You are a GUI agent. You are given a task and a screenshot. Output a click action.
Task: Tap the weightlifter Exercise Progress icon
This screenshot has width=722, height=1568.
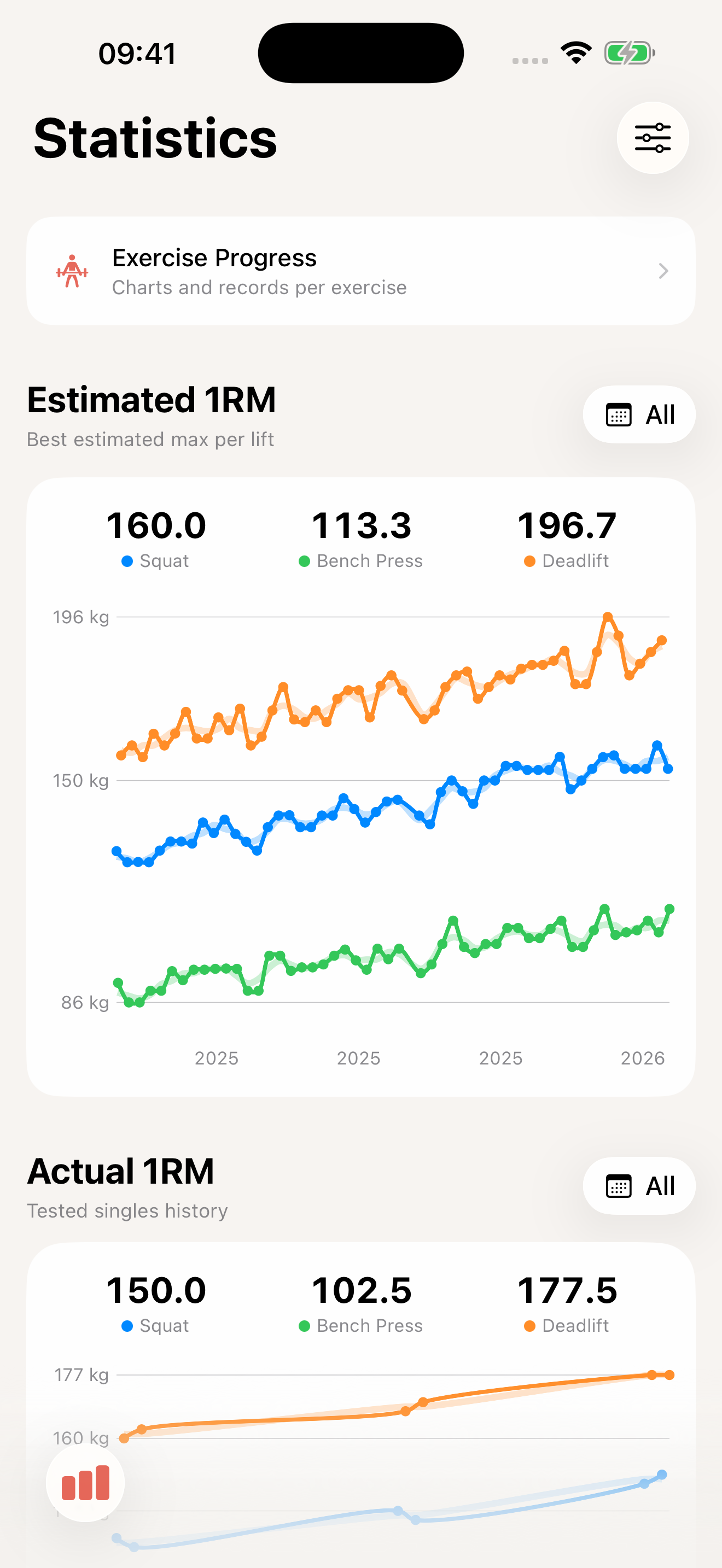(72, 271)
